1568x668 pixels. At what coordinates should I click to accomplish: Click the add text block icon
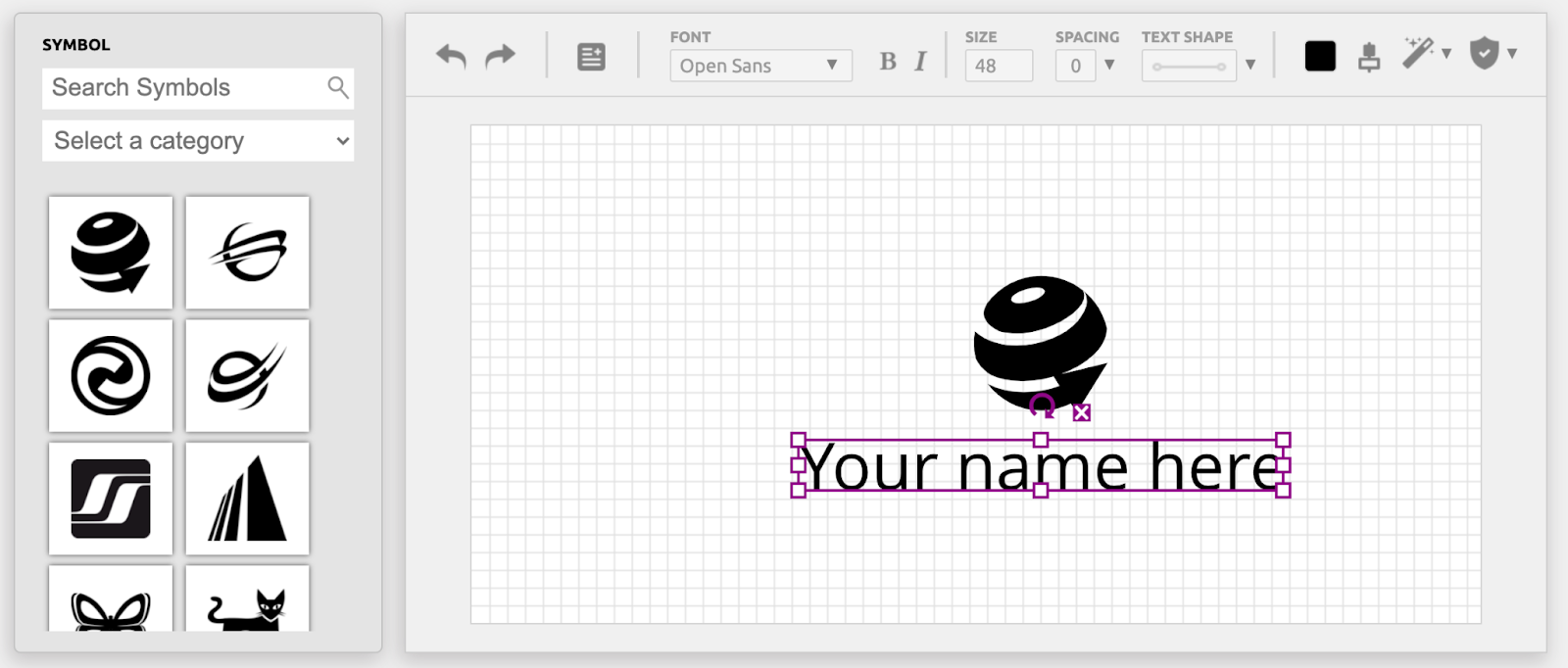(591, 57)
